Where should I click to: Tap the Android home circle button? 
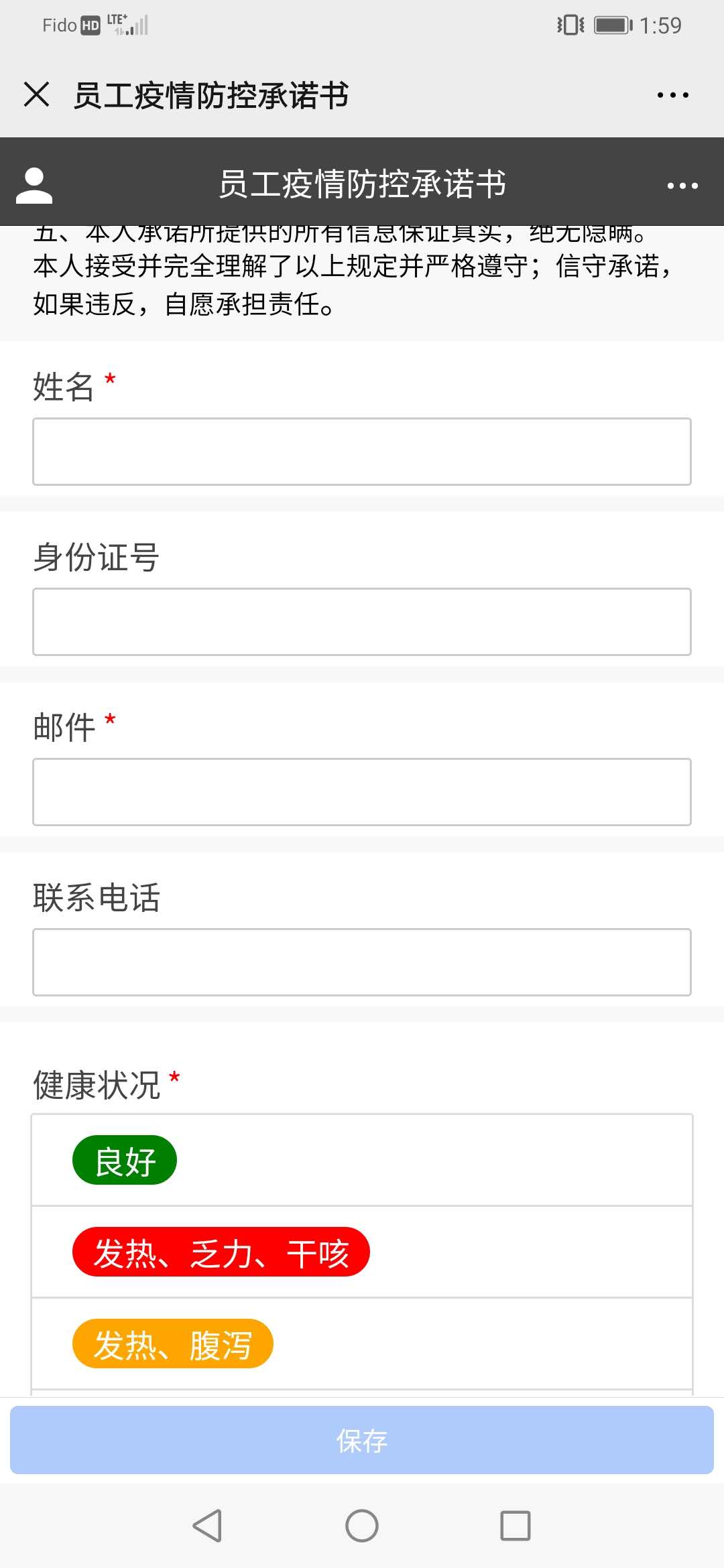[362, 1526]
